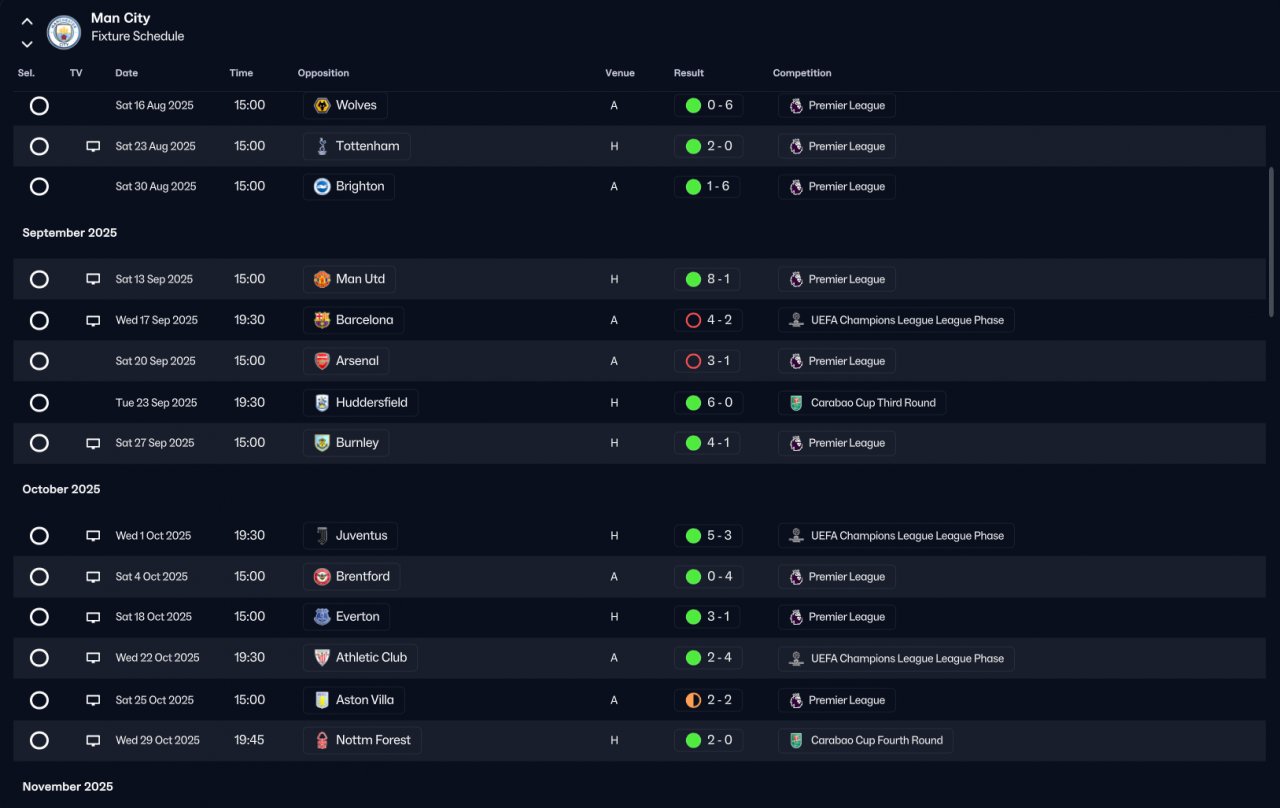Image resolution: width=1280 pixels, height=808 pixels.
Task: Click the Barcelona club badge icon
Action: pos(322,320)
